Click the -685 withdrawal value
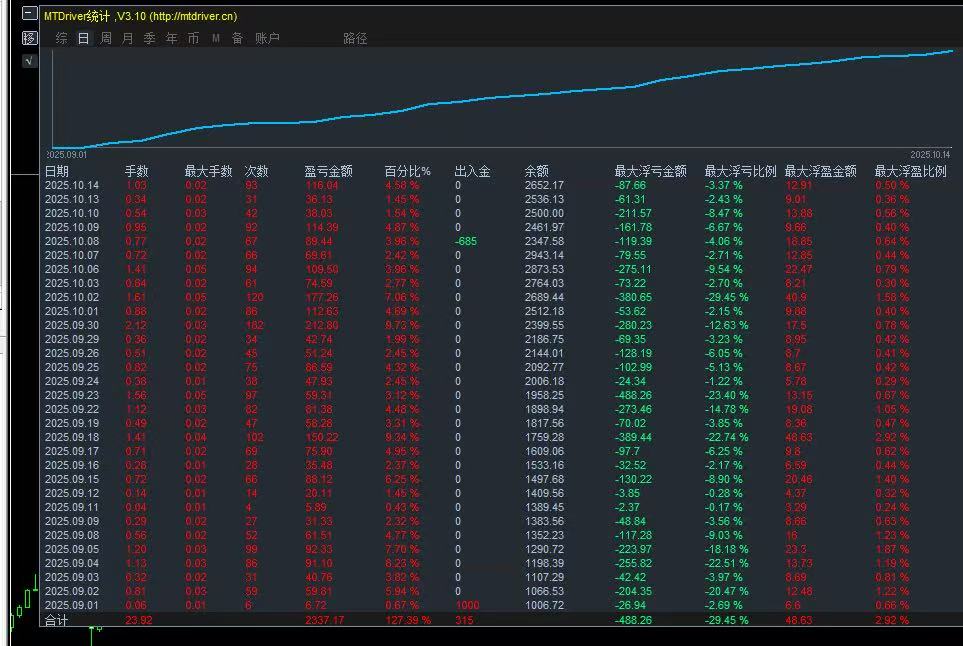This screenshot has height=646, width=963. 466,241
